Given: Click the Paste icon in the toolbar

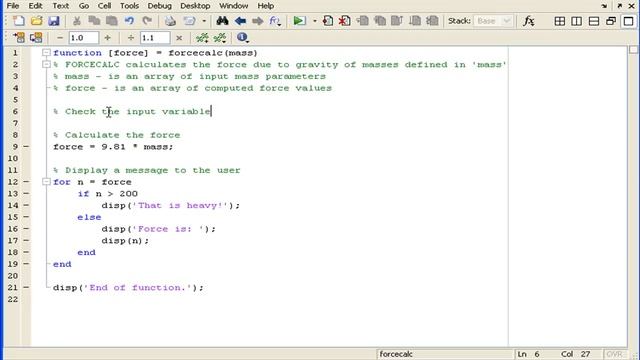Looking at the screenshot, I should tap(111, 21).
